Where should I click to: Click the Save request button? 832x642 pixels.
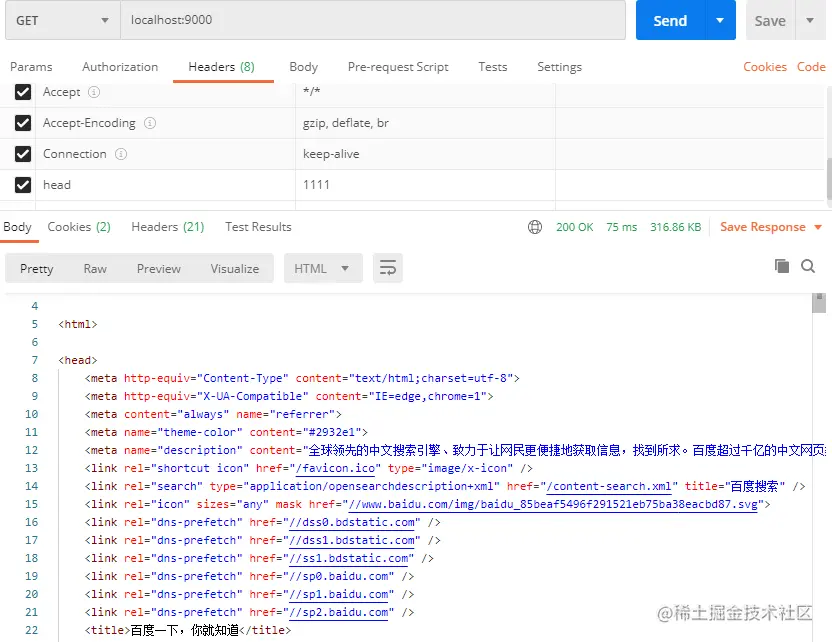770,21
